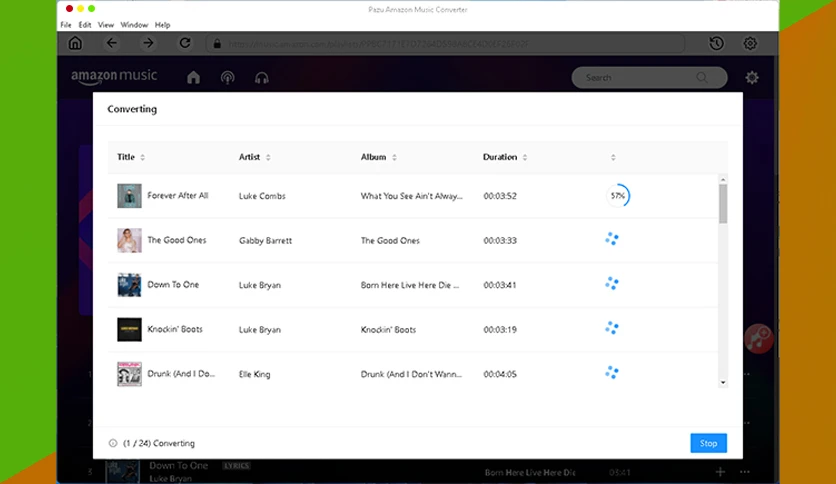
Task: Open converter settings gear in toolbar
Action: [750, 43]
